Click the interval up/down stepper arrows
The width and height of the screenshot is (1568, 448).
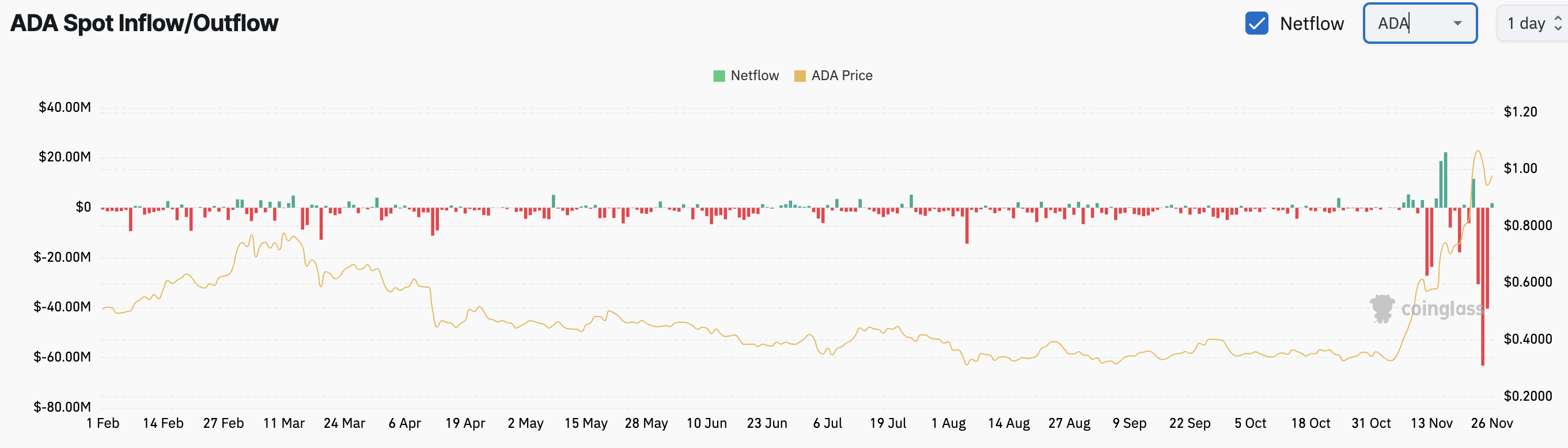click(x=1558, y=24)
